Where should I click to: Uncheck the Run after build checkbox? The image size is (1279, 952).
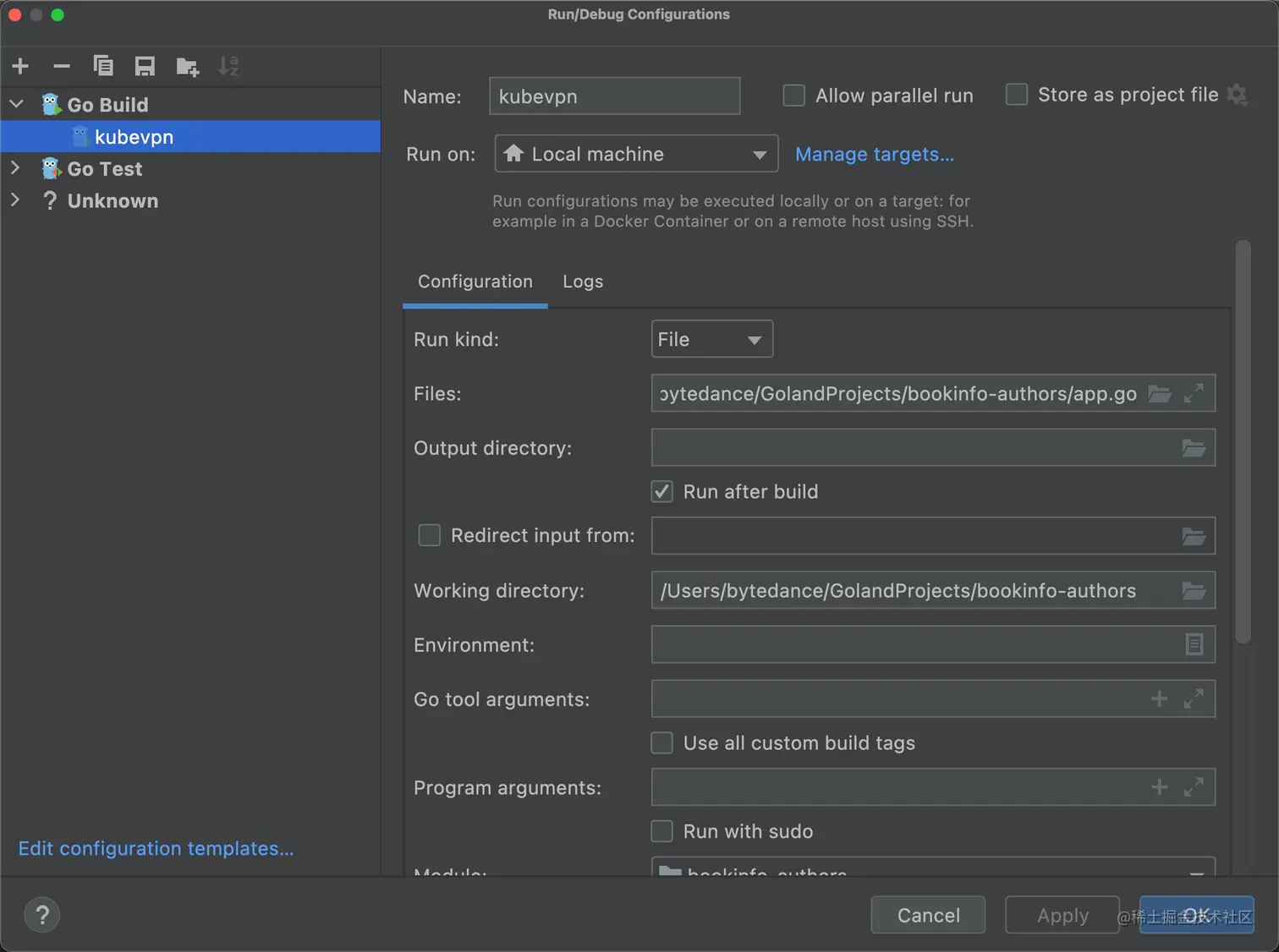point(662,491)
